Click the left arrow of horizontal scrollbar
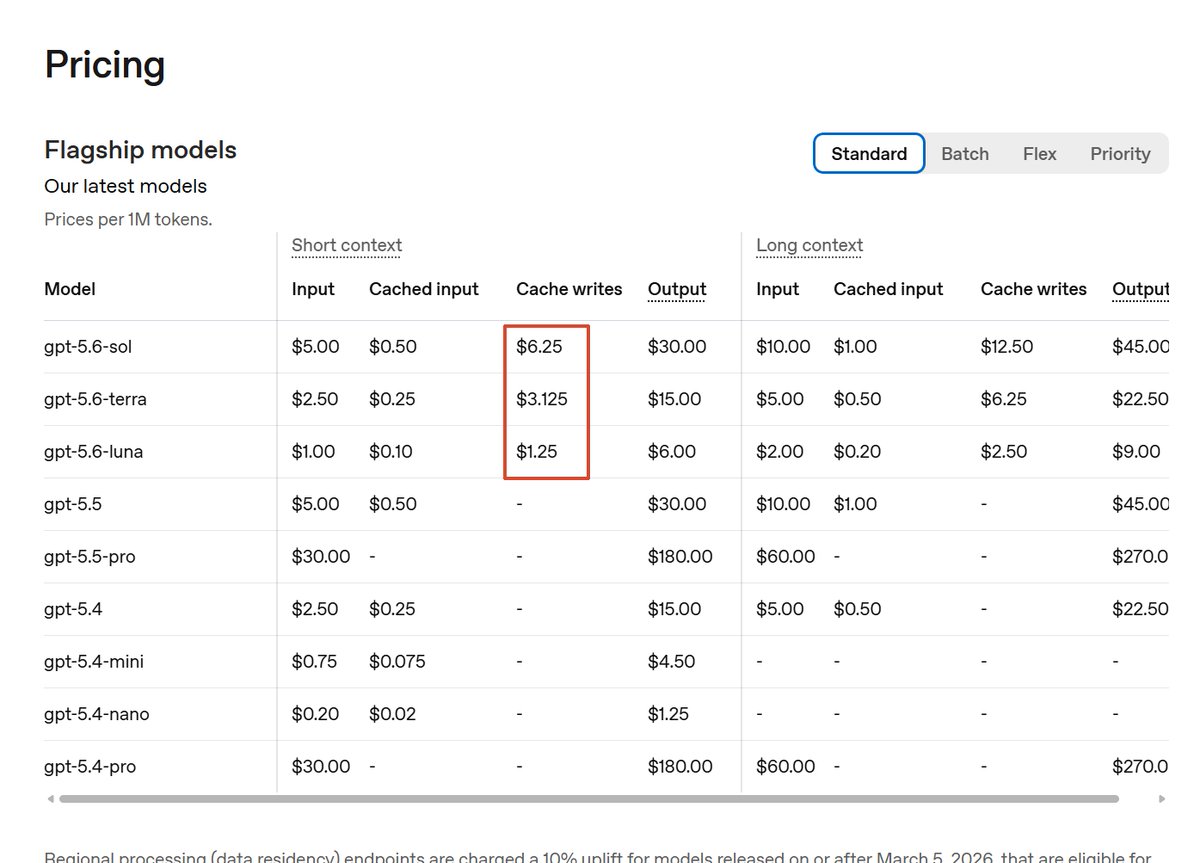 49,799
